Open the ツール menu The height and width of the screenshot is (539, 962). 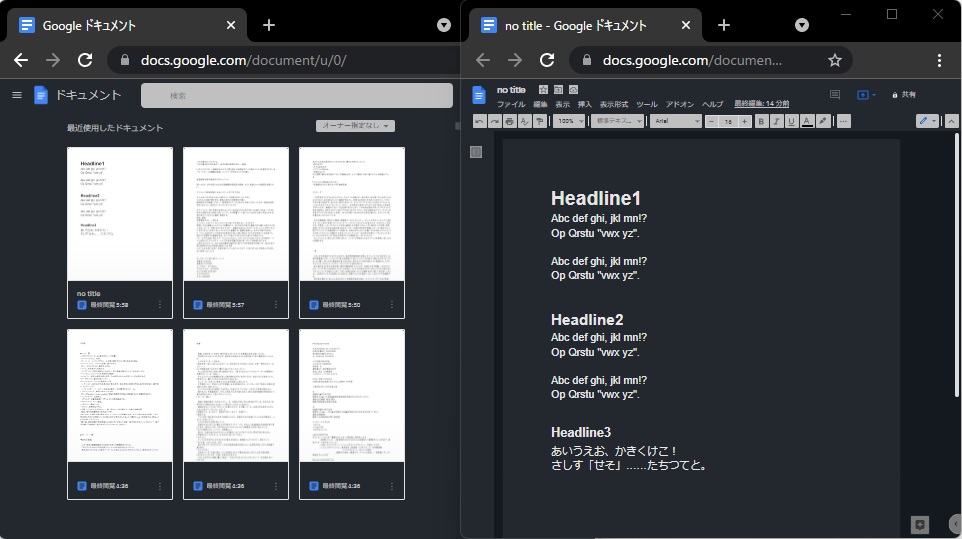(647, 104)
